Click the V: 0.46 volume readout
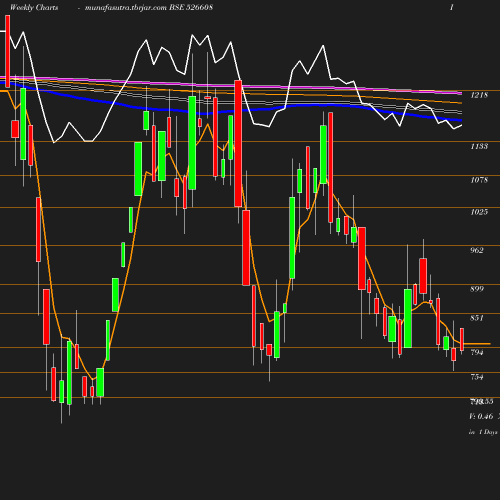The width and height of the screenshot is (500, 500). point(481,416)
